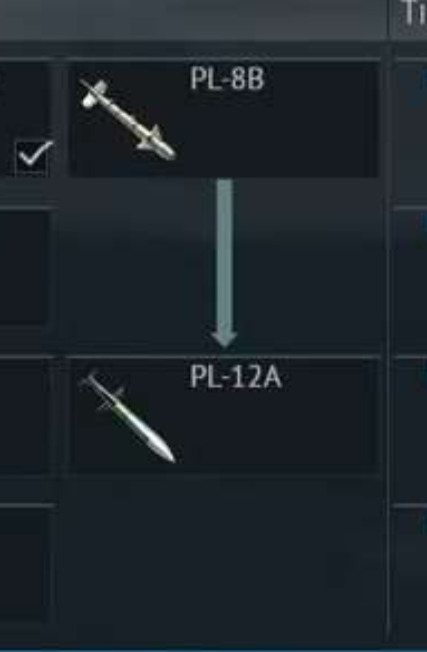Select the next-column cell beside the arrow
This screenshot has height=652, width=427.
point(411,281)
